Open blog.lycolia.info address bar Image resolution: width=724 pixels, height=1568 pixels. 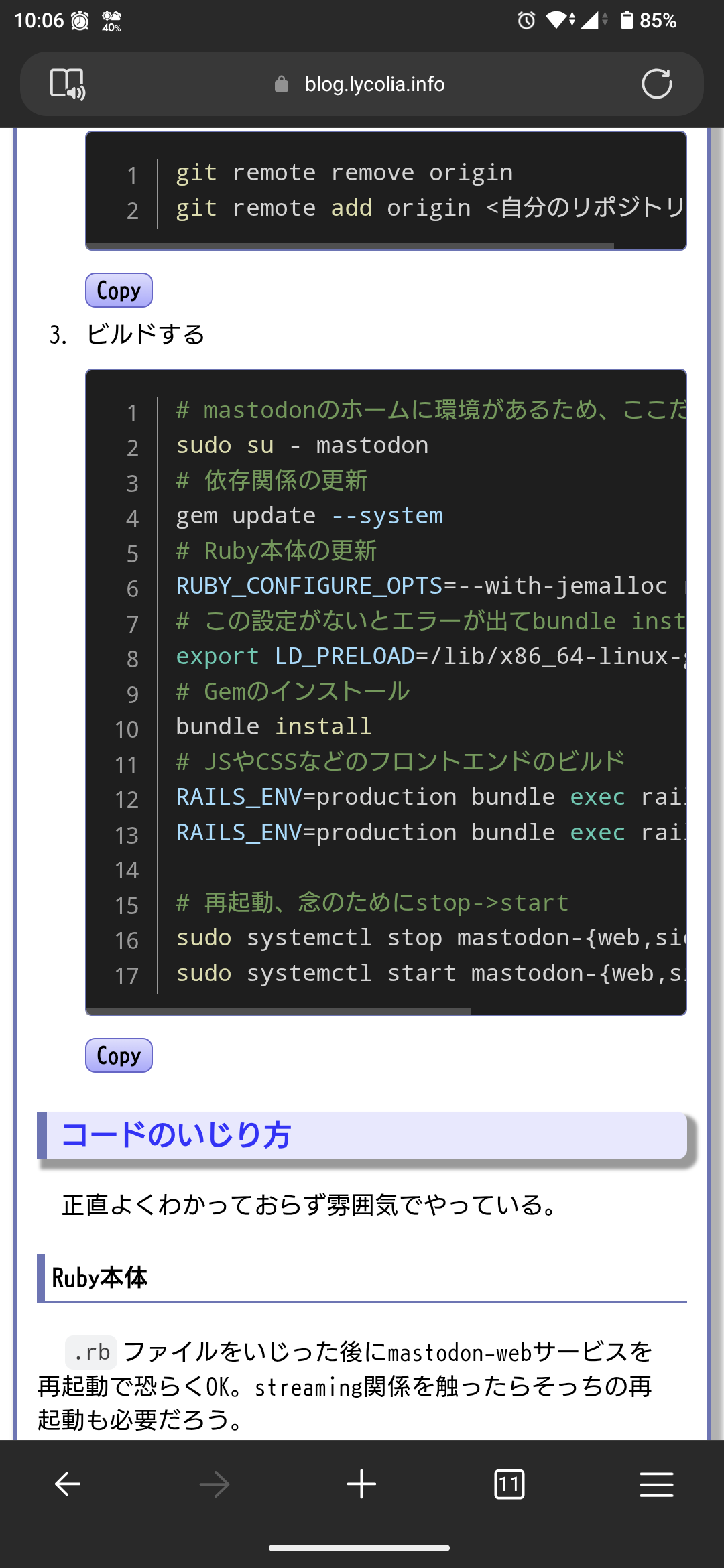click(362, 84)
